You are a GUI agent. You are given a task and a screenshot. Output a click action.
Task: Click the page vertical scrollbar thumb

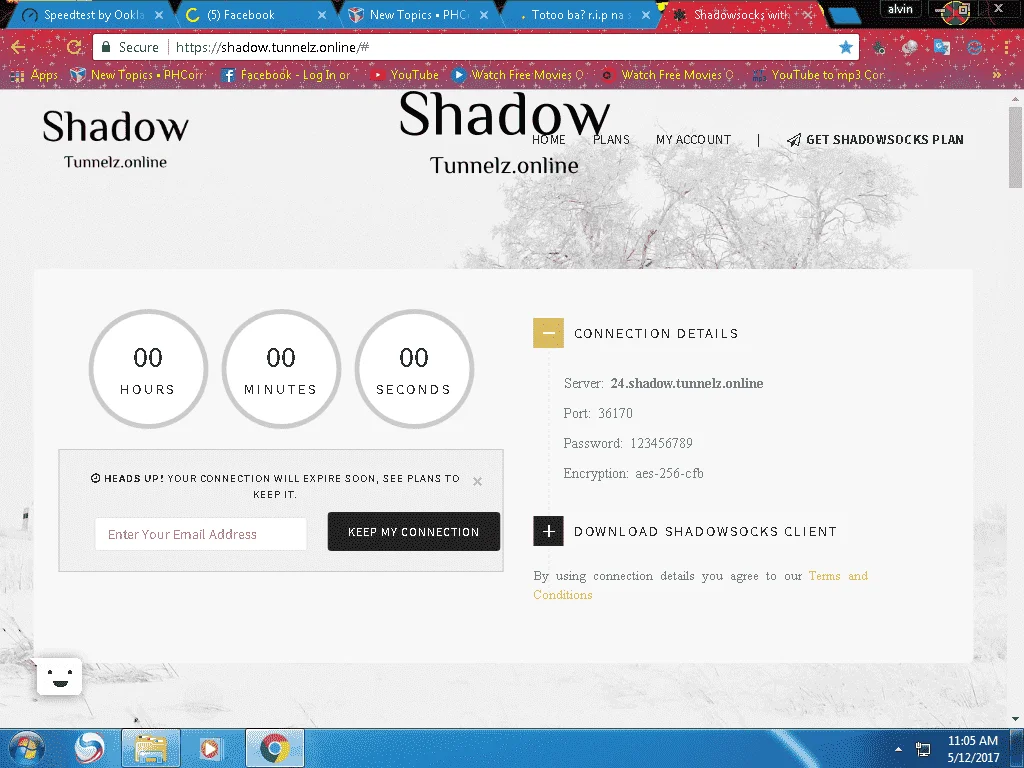[x=1015, y=147]
